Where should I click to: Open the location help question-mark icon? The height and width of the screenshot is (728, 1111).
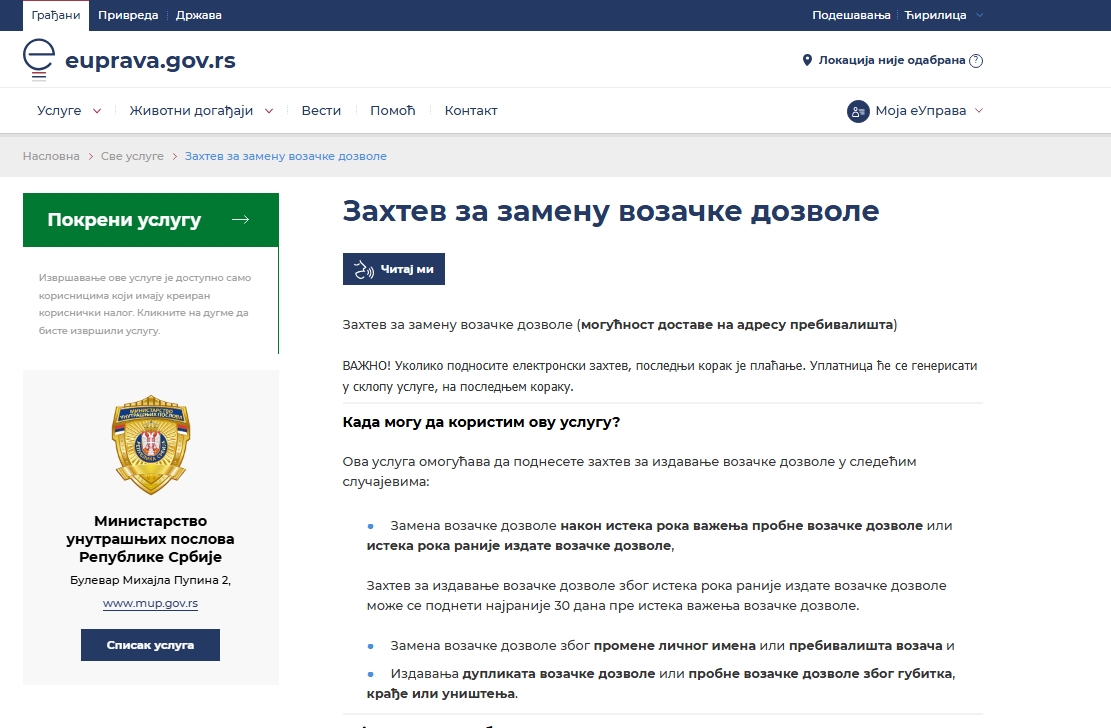coord(976,60)
